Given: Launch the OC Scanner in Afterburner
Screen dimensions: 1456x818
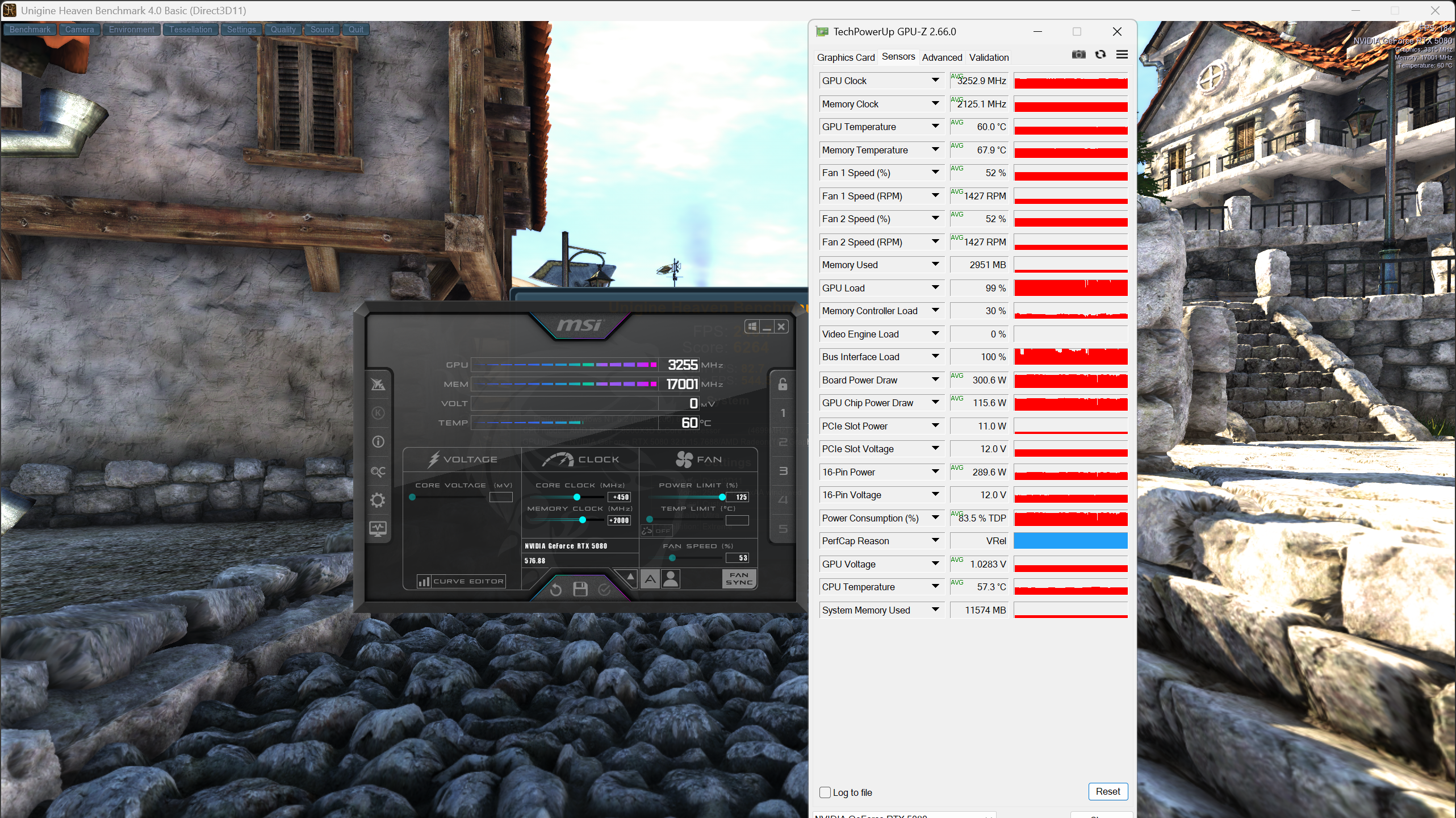Looking at the screenshot, I should 378,471.
